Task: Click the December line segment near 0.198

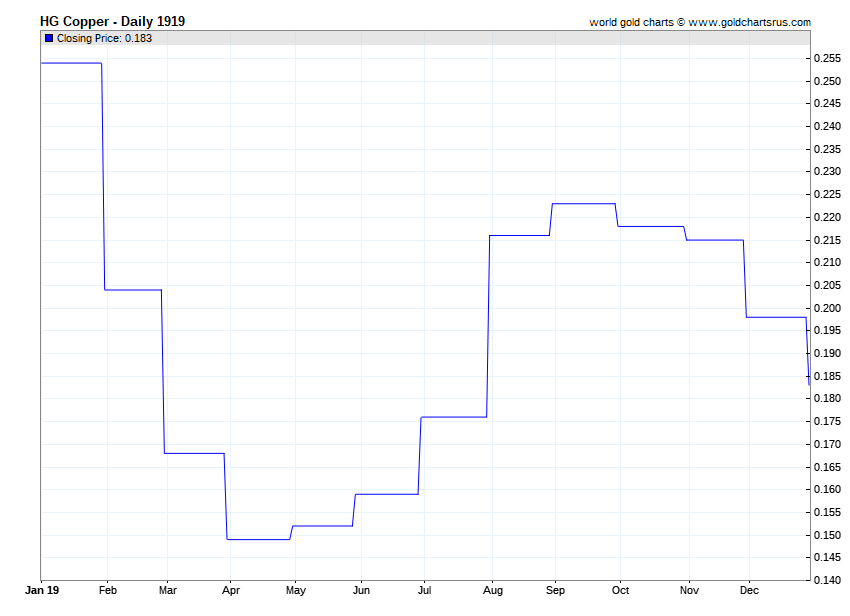Action: pos(776,317)
